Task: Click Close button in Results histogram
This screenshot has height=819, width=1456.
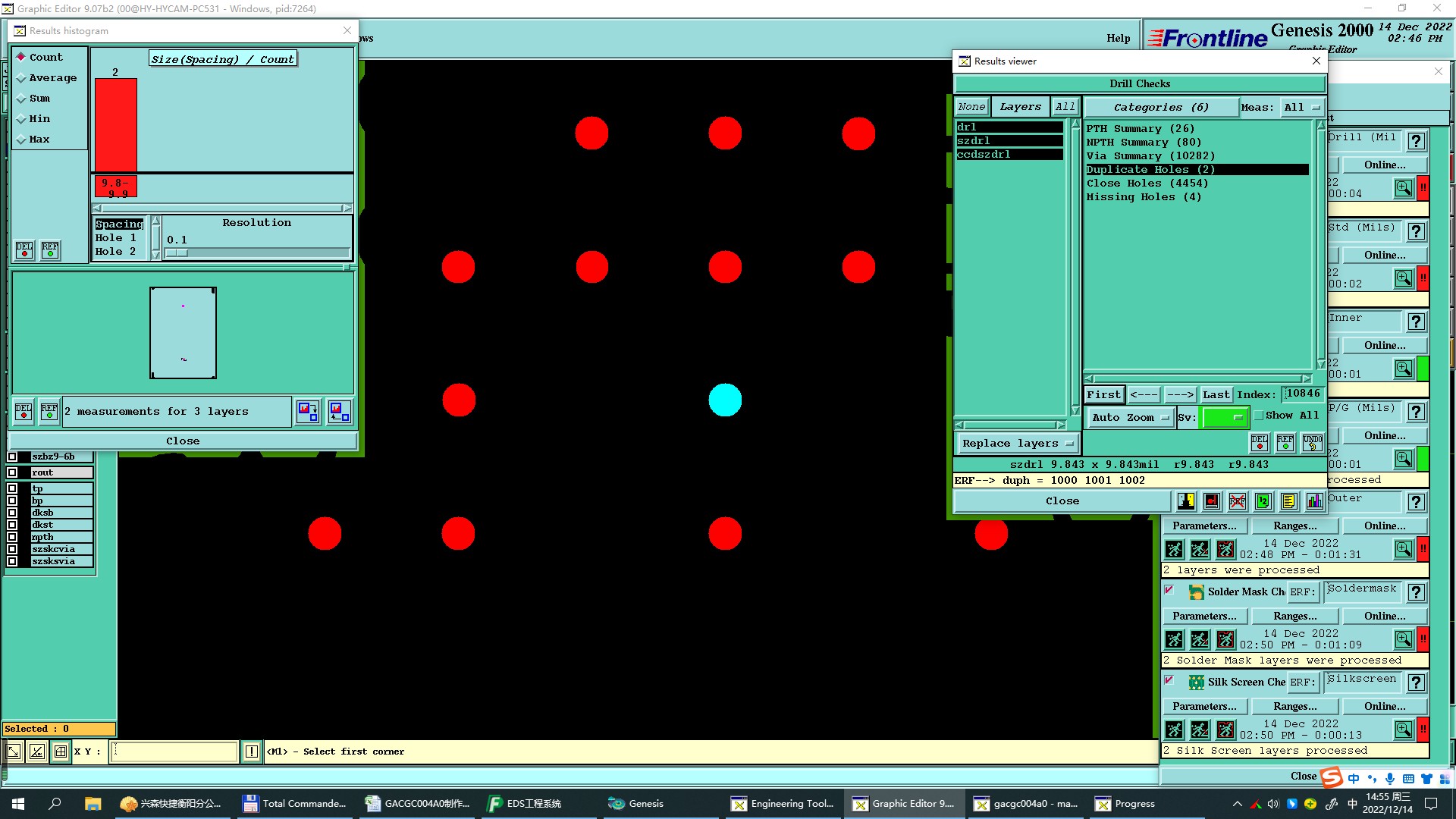Action: [183, 441]
